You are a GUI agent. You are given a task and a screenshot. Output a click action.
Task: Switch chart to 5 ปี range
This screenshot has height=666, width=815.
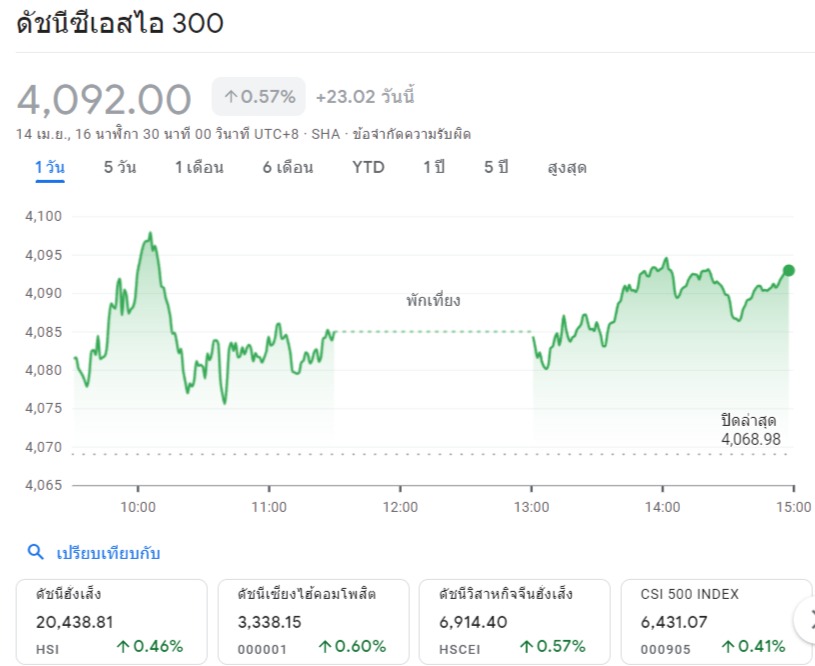tap(496, 167)
